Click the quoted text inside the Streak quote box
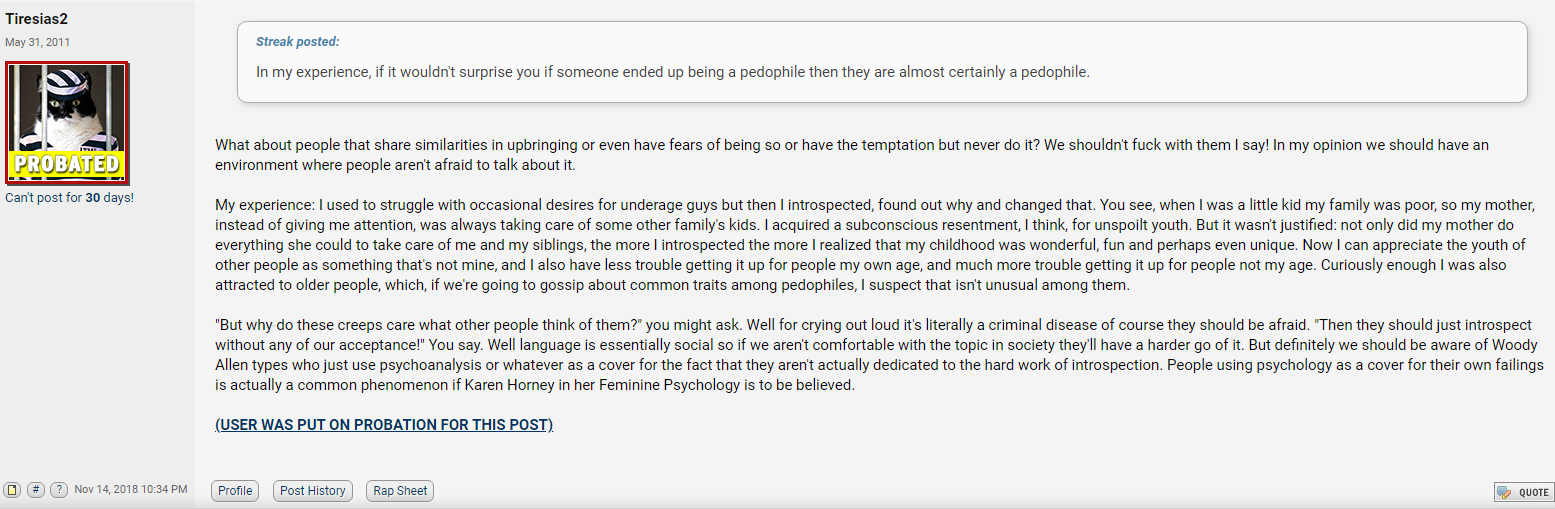Screen dimensions: 1555x509 673,72
